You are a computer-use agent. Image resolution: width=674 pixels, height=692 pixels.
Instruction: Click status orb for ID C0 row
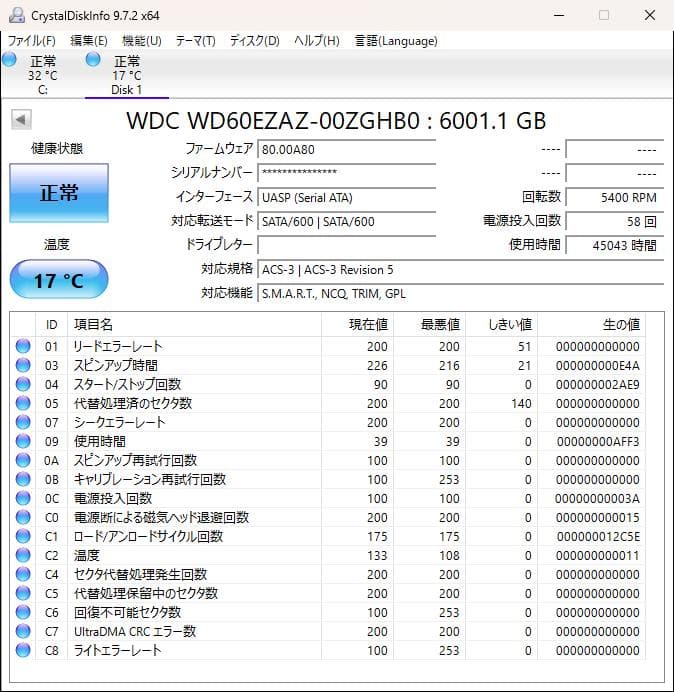click(x=23, y=517)
